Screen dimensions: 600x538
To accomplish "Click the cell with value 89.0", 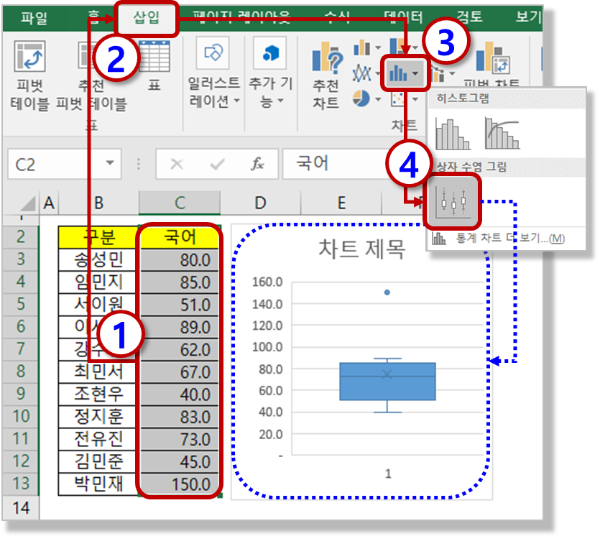I will (179, 327).
